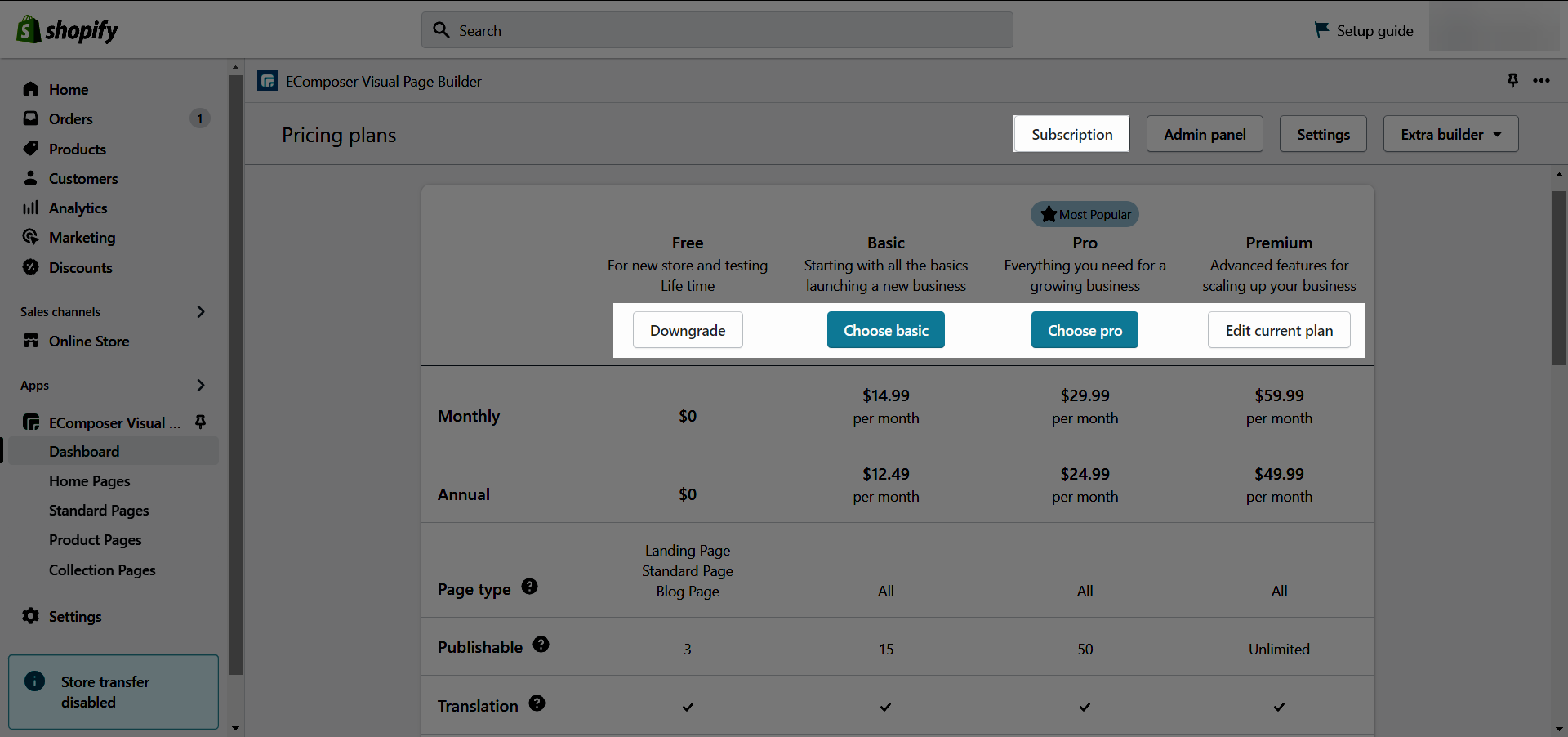Click the Store transfer disabled notice

(x=114, y=691)
